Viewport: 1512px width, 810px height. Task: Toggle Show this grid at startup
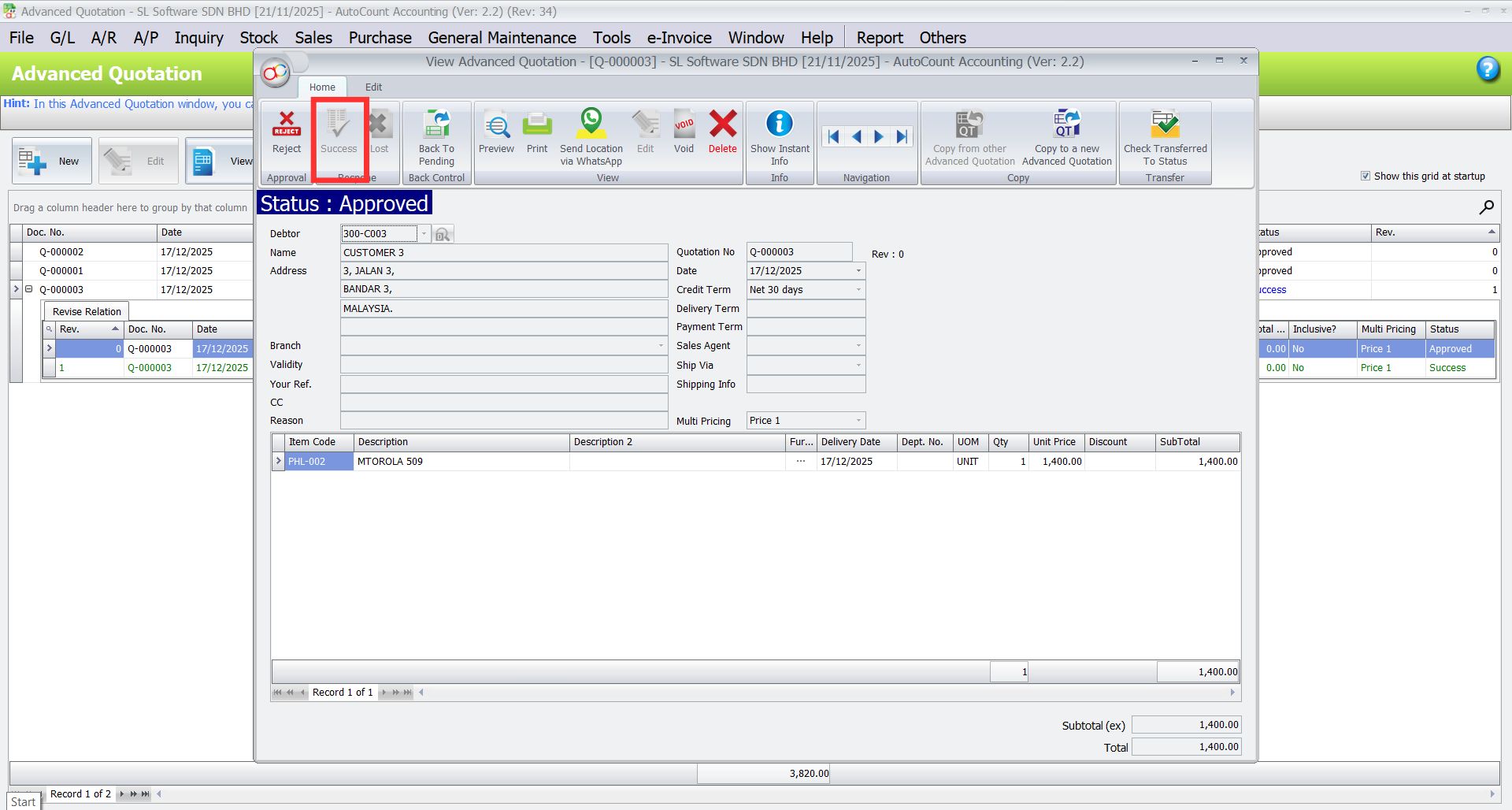[x=1366, y=176]
